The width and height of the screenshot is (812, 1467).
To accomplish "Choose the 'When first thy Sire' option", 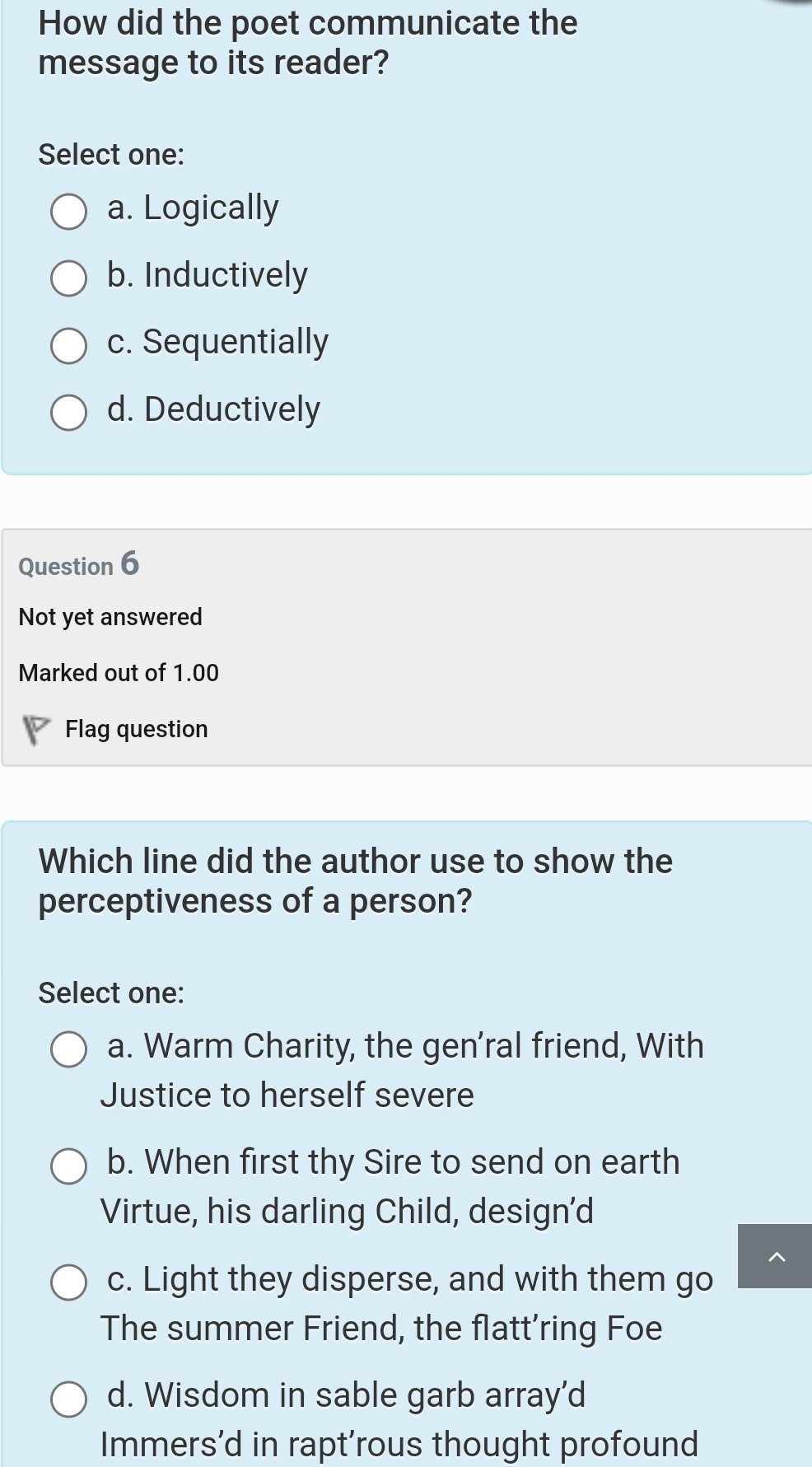I will tap(68, 1166).
